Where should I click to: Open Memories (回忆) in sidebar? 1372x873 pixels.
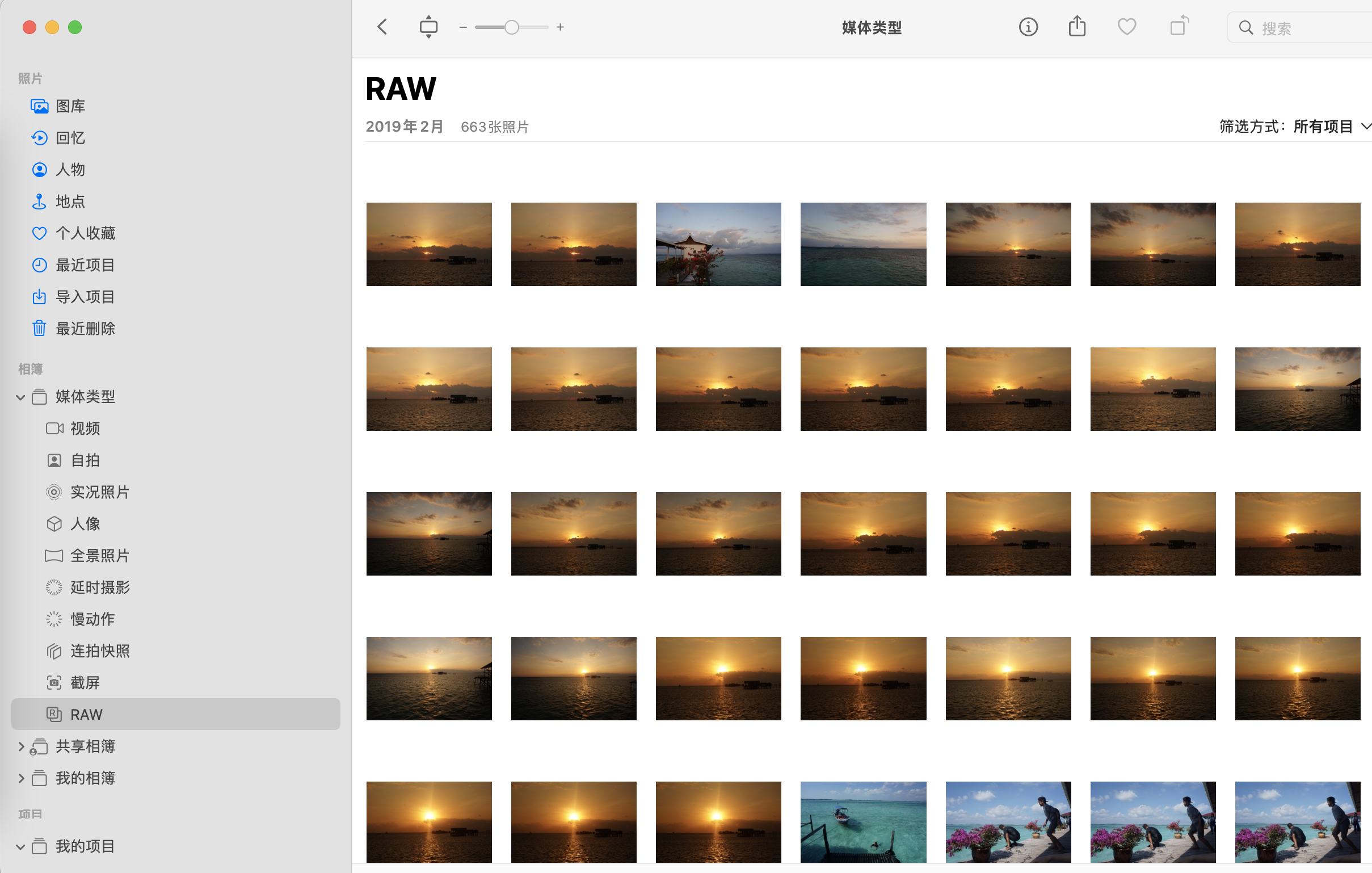[x=70, y=138]
